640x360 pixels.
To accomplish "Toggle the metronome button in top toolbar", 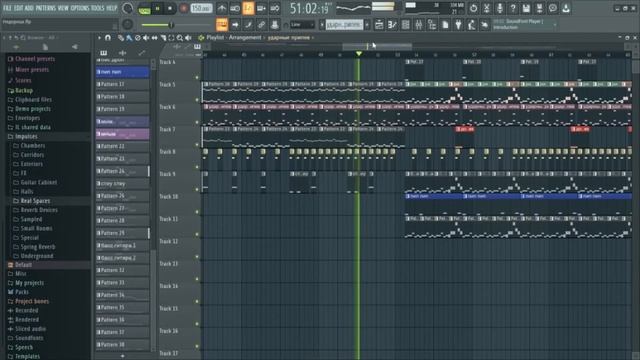I will pyautogui.click(x=222, y=8).
